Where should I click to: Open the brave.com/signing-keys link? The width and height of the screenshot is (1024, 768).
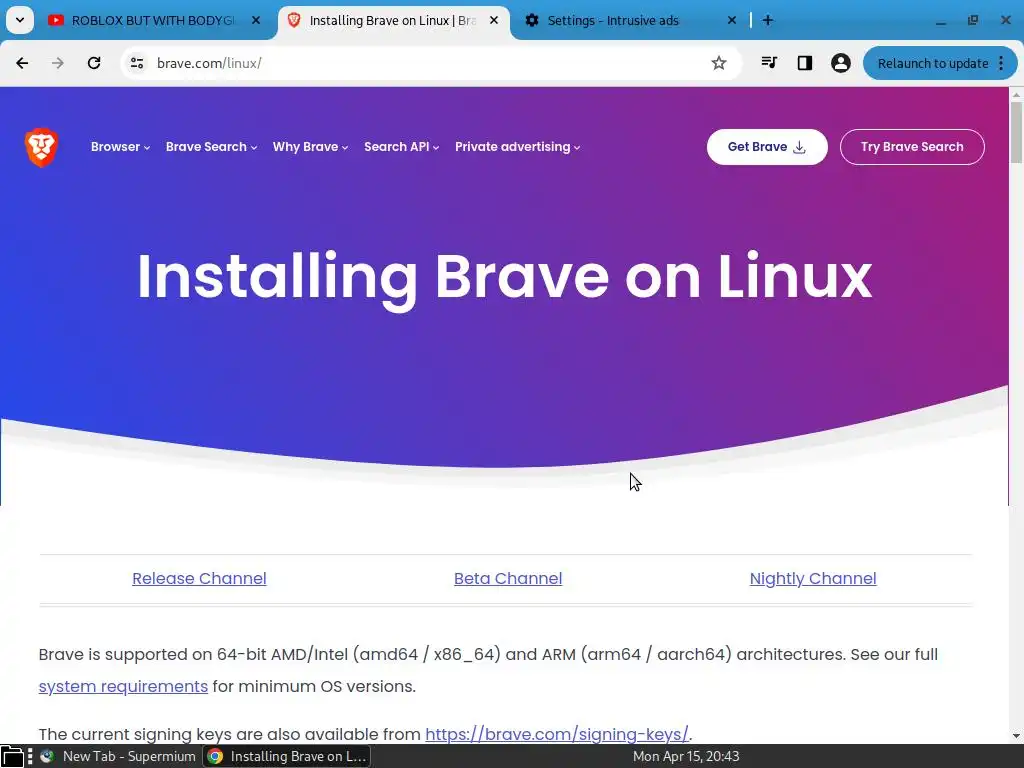pyautogui.click(x=557, y=734)
